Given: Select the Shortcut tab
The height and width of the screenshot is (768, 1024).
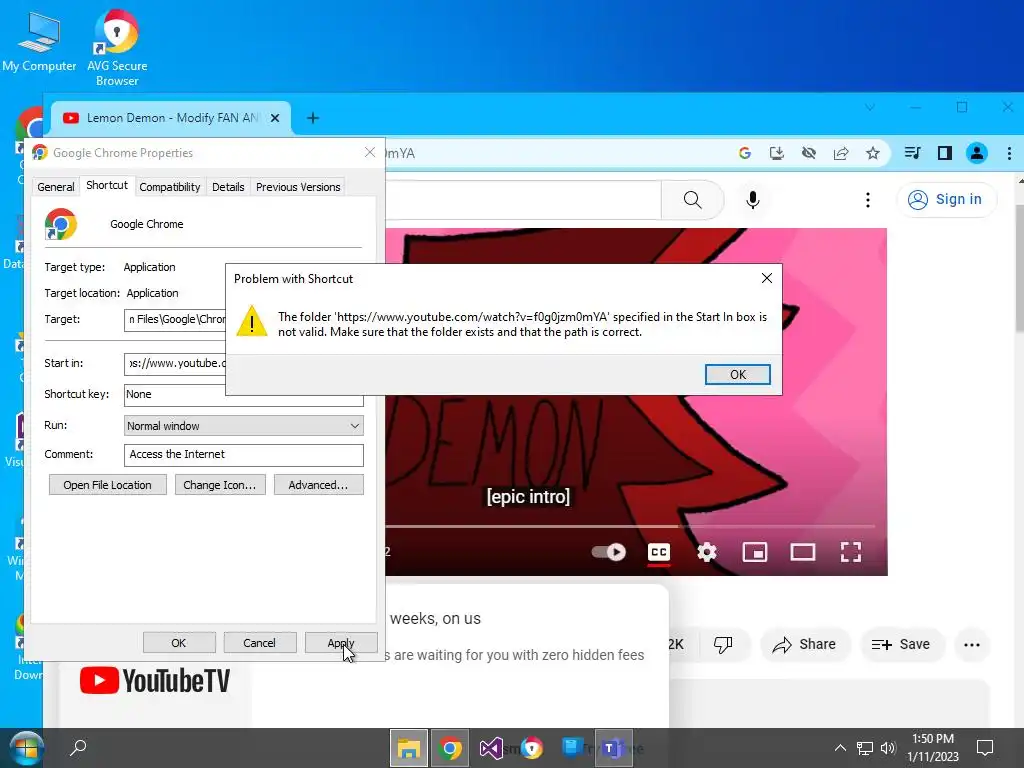Looking at the screenshot, I should (107, 185).
